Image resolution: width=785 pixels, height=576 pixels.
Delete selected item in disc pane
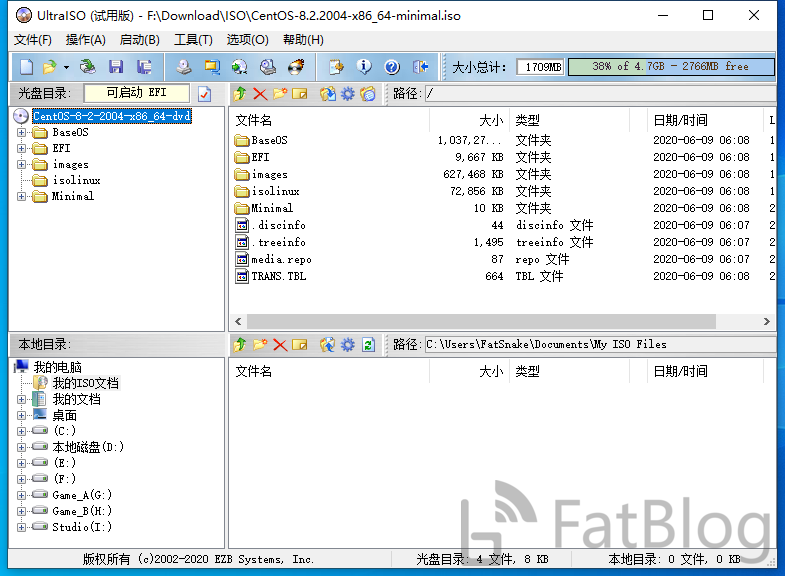click(x=260, y=94)
